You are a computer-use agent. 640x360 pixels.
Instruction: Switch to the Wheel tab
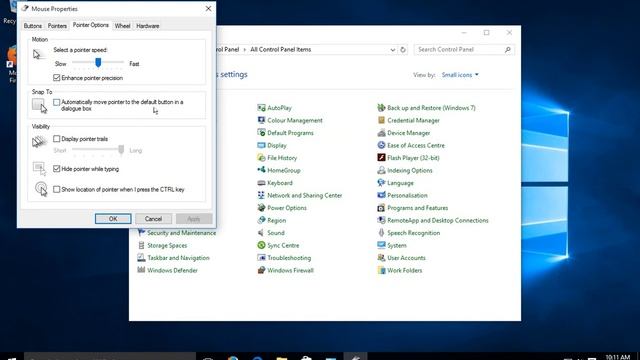(x=122, y=26)
